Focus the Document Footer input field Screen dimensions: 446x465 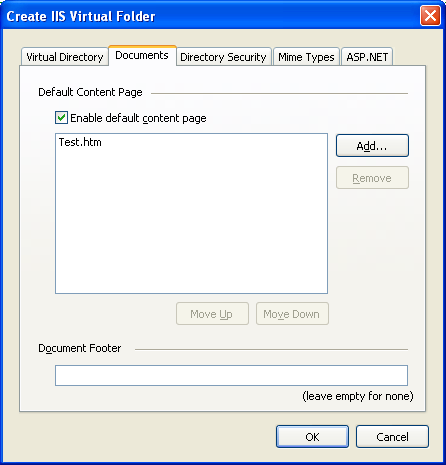click(231, 375)
